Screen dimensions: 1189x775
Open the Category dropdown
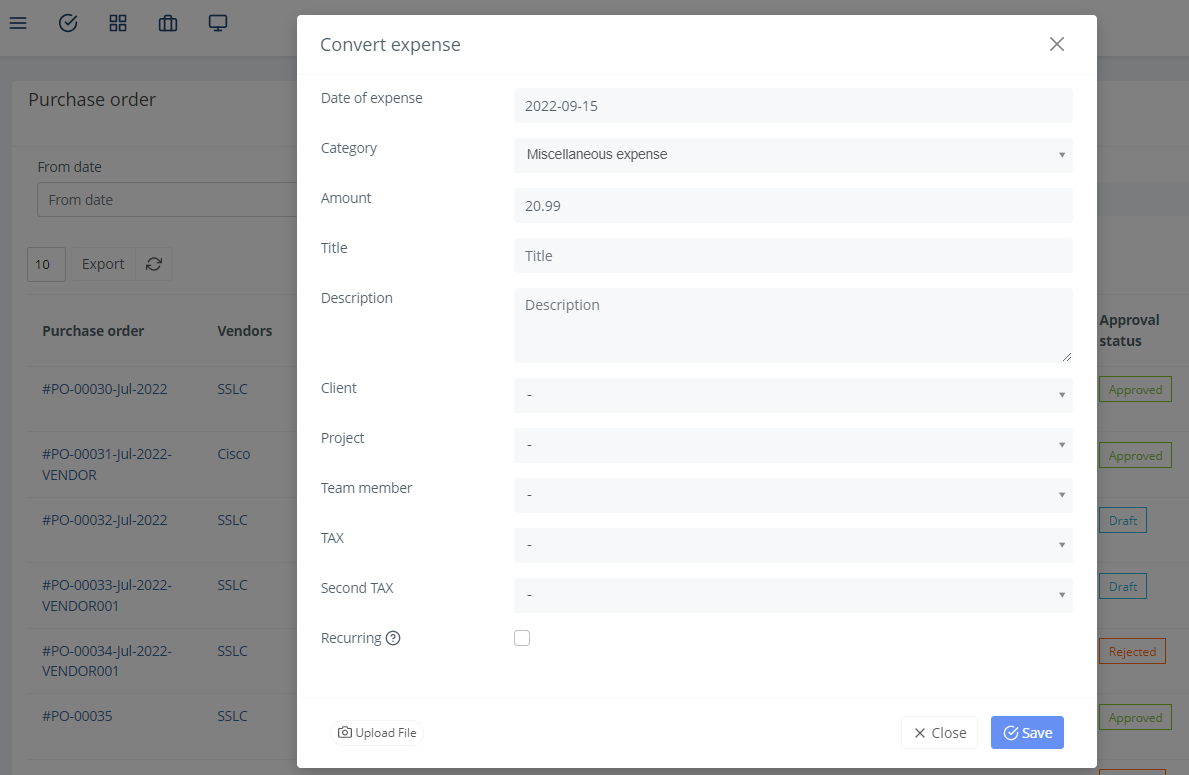[x=793, y=155]
